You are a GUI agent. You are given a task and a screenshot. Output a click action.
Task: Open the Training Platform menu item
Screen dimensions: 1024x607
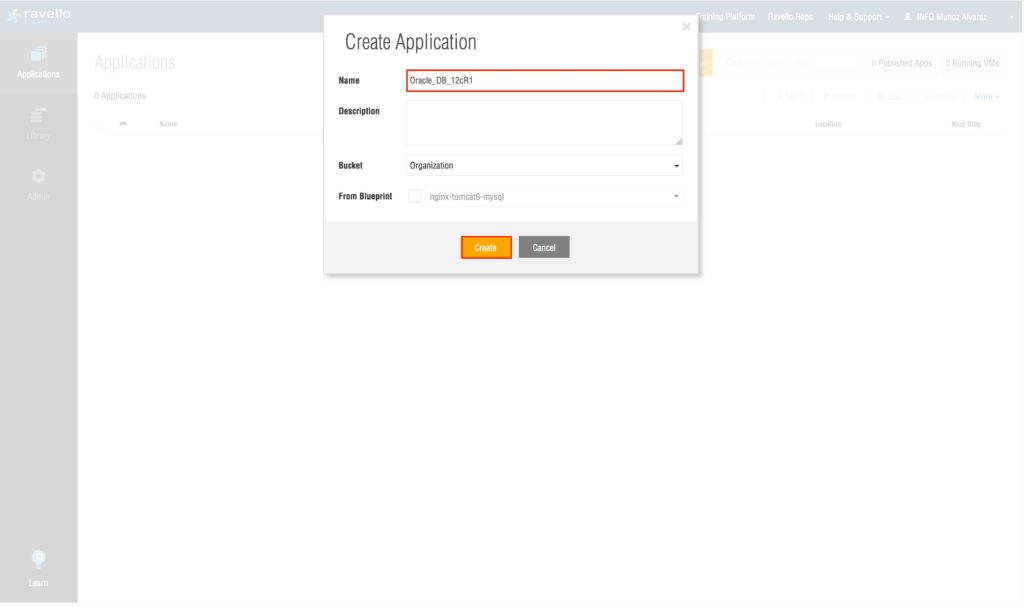click(x=726, y=17)
